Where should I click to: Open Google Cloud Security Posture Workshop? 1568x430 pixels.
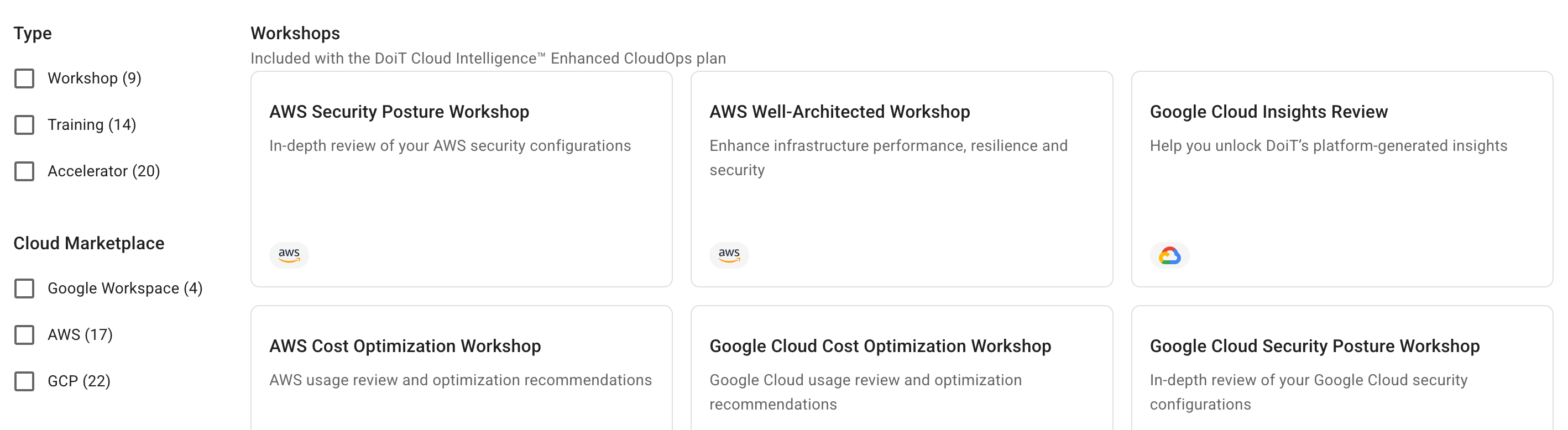coord(1314,346)
